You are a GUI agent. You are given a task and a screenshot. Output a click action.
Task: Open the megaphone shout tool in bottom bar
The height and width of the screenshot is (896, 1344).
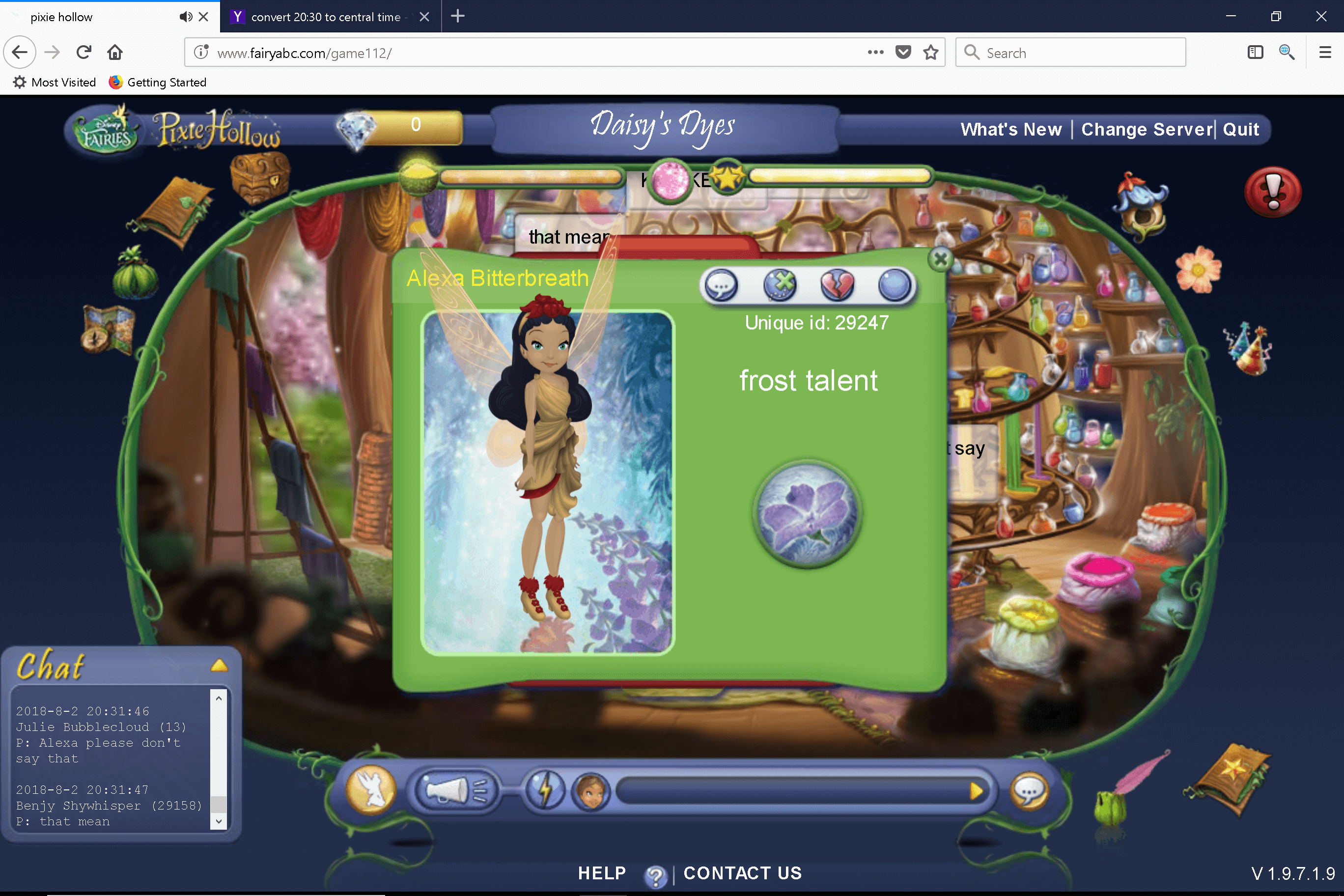coord(455,791)
